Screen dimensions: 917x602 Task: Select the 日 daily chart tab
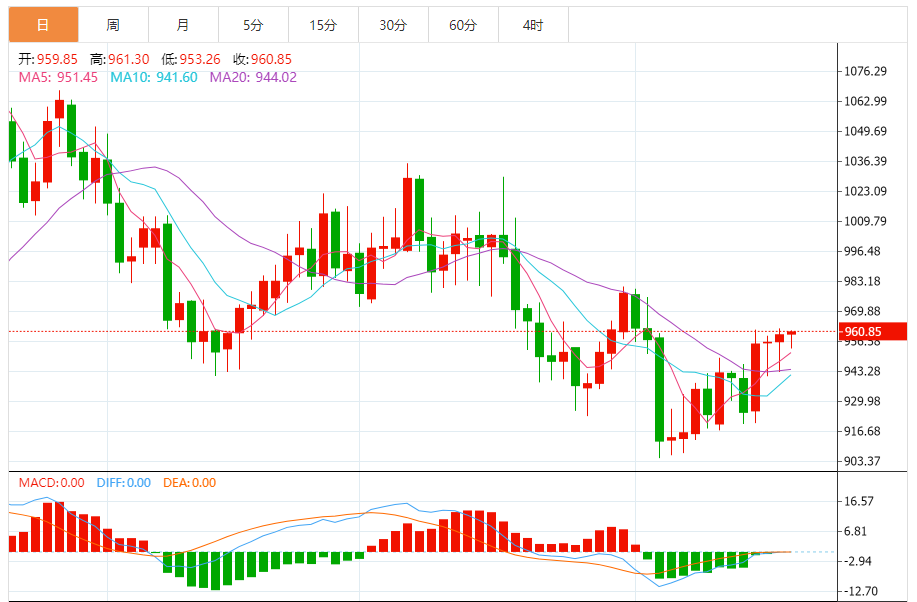point(43,25)
